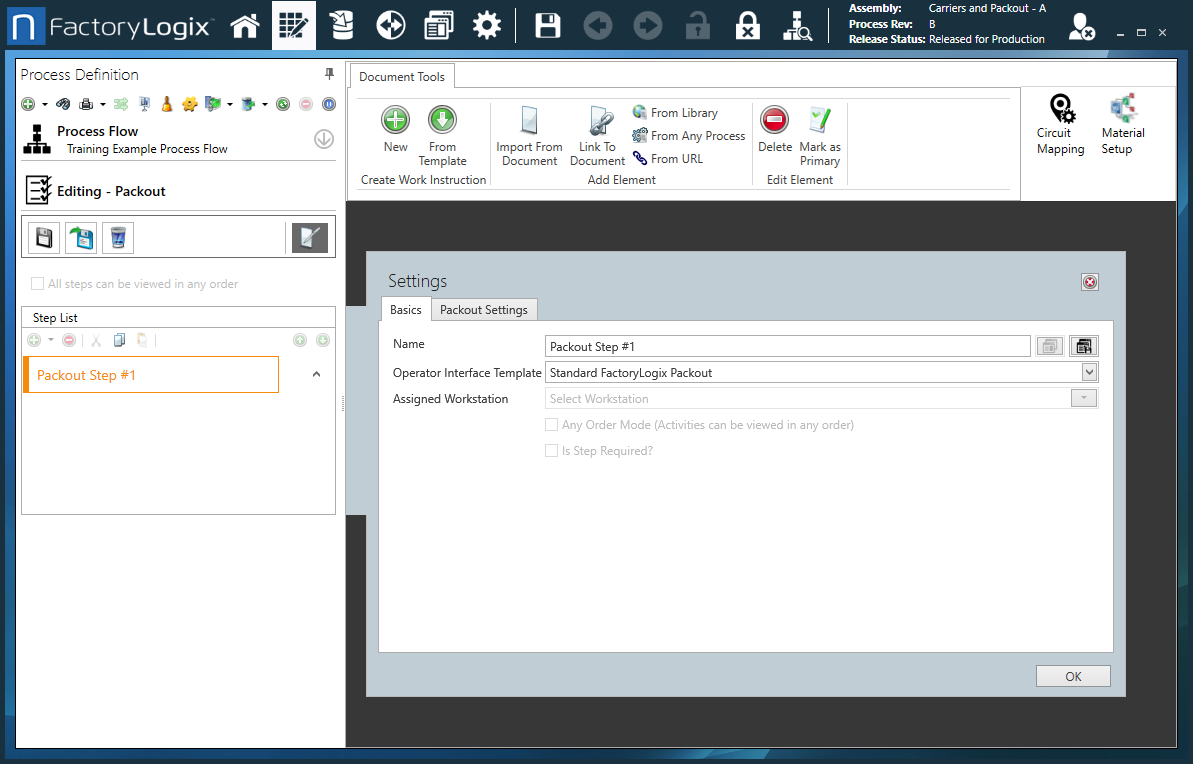Enable Any Order Mode

551,424
